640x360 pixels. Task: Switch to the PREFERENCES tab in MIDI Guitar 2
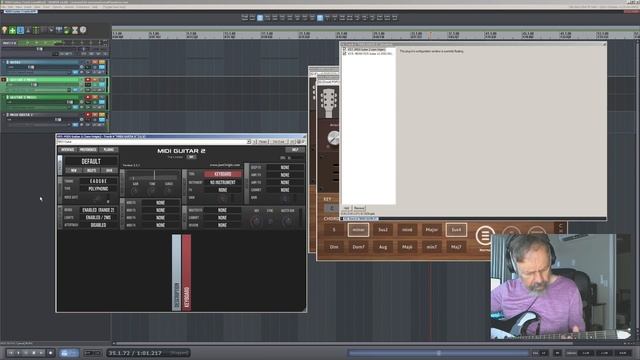pyautogui.click(x=88, y=150)
